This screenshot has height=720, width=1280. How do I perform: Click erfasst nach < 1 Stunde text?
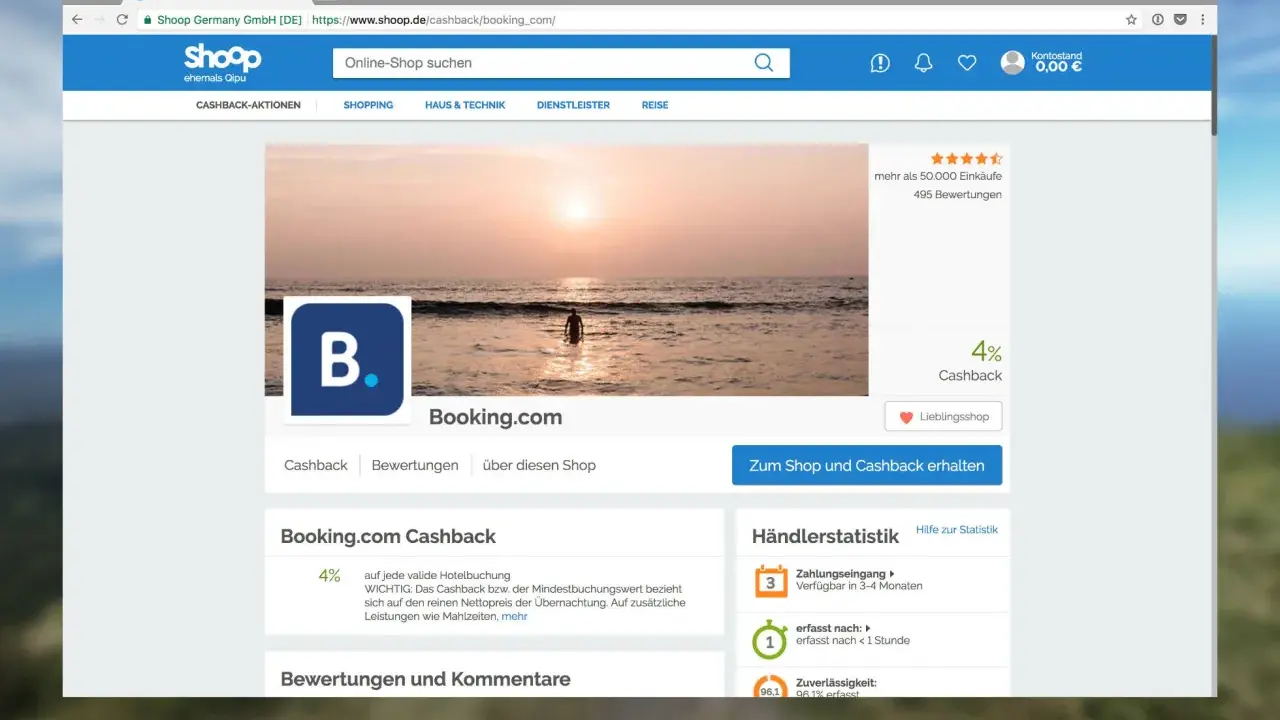pyautogui.click(x=853, y=640)
